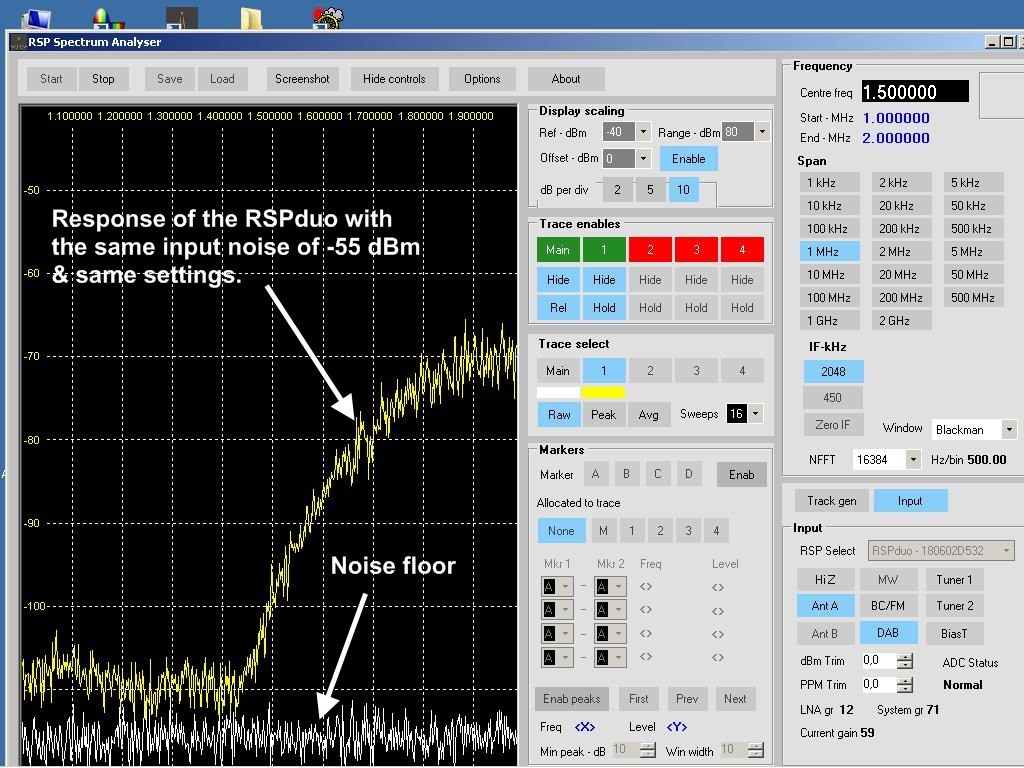Viewport: 1024px width, 768px height.
Task: Select Peak trace mode
Action: click(x=603, y=415)
